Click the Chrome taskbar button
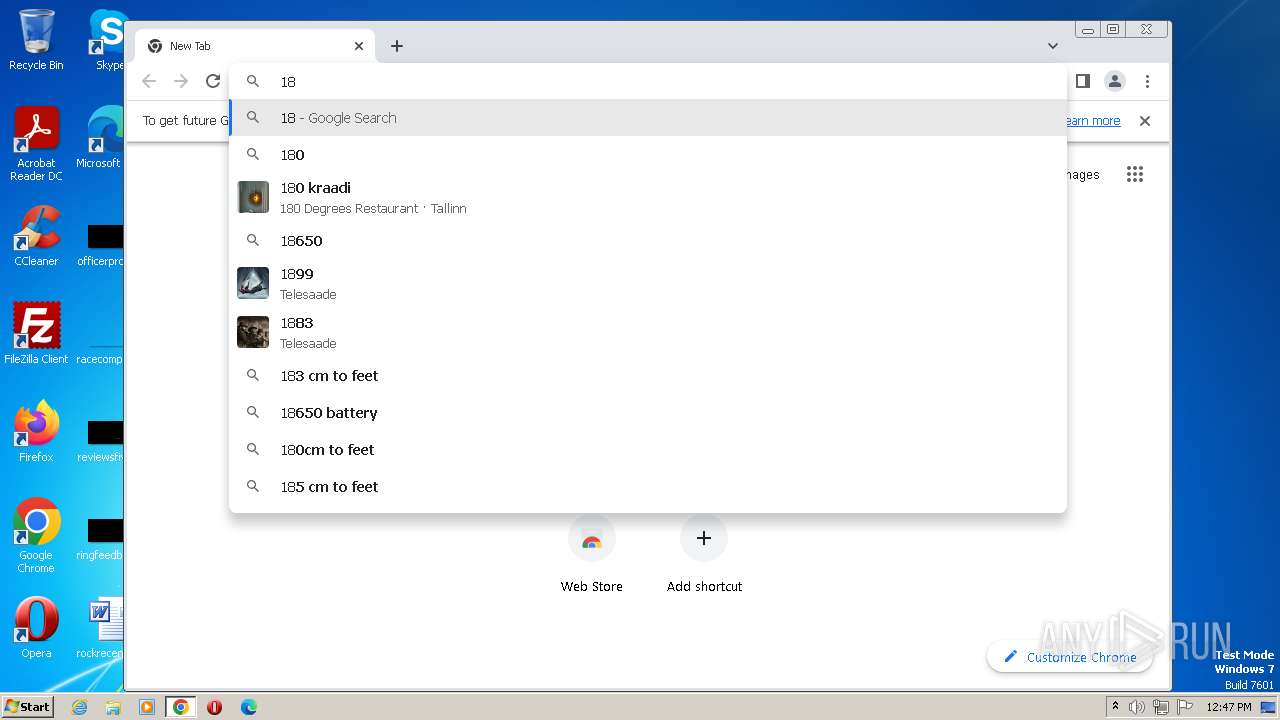The height and width of the screenshot is (720, 1280). [x=181, y=707]
